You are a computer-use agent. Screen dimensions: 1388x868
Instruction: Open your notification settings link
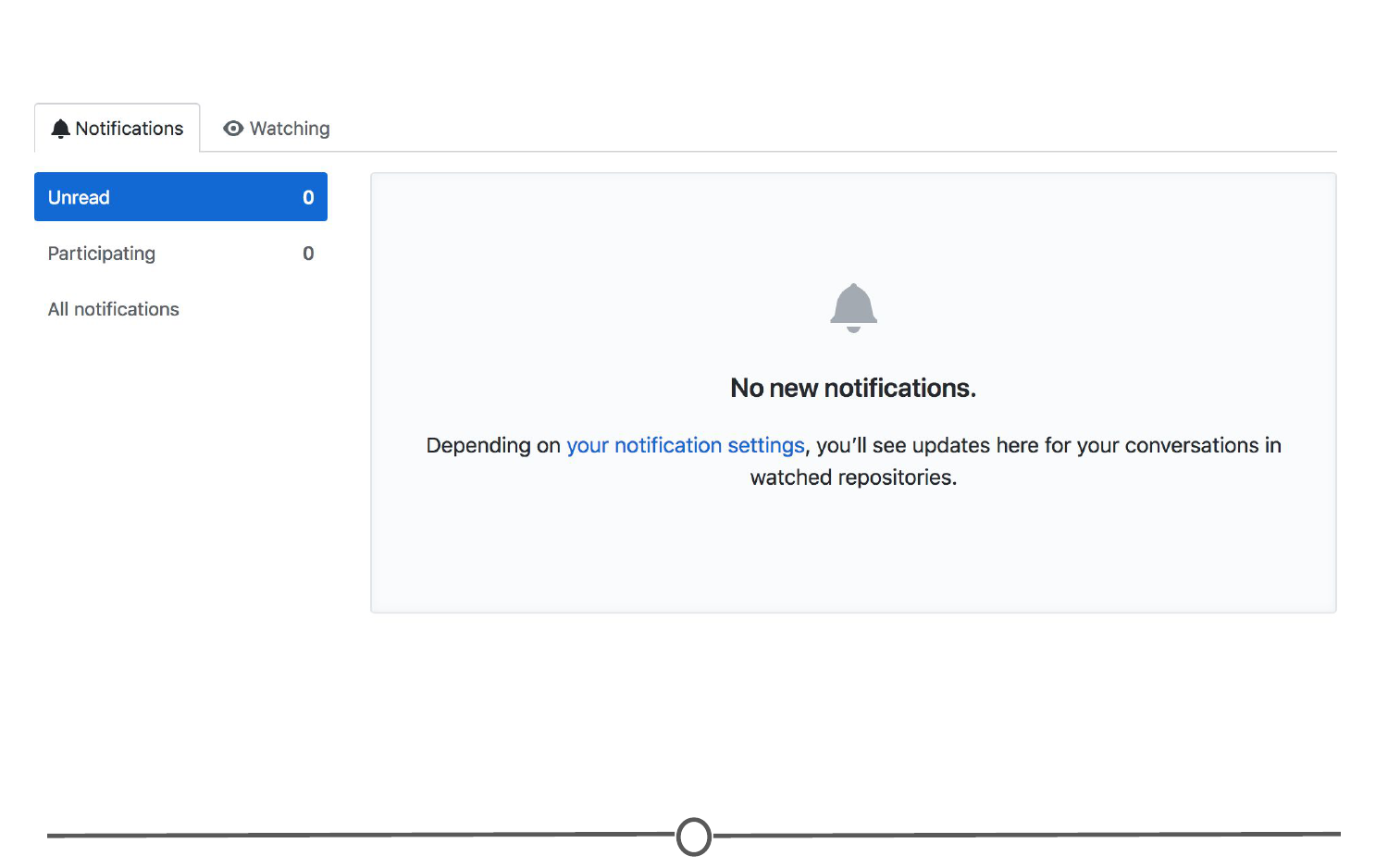click(x=685, y=445)
